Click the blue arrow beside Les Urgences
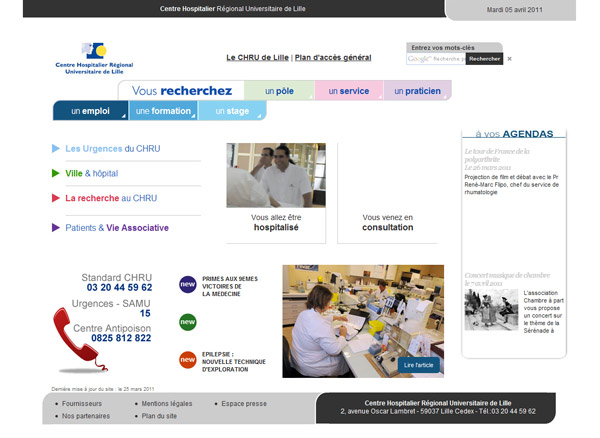 click(x=56, y=149)
